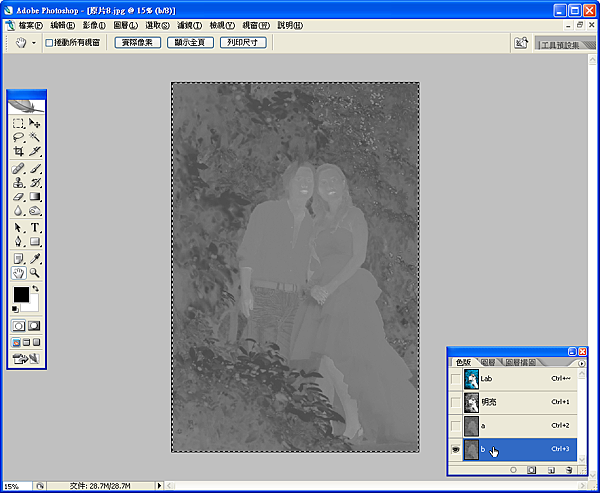Save selection as channel icon
This screenshot has width=600, height=493.
(x=532, y=470)
